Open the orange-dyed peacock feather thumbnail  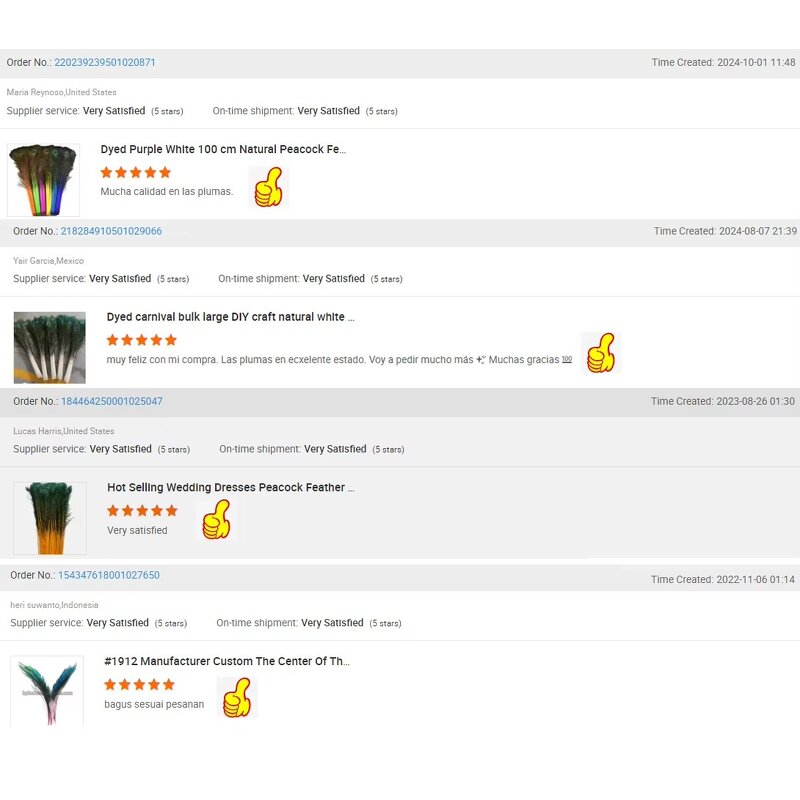click(50, 518)
